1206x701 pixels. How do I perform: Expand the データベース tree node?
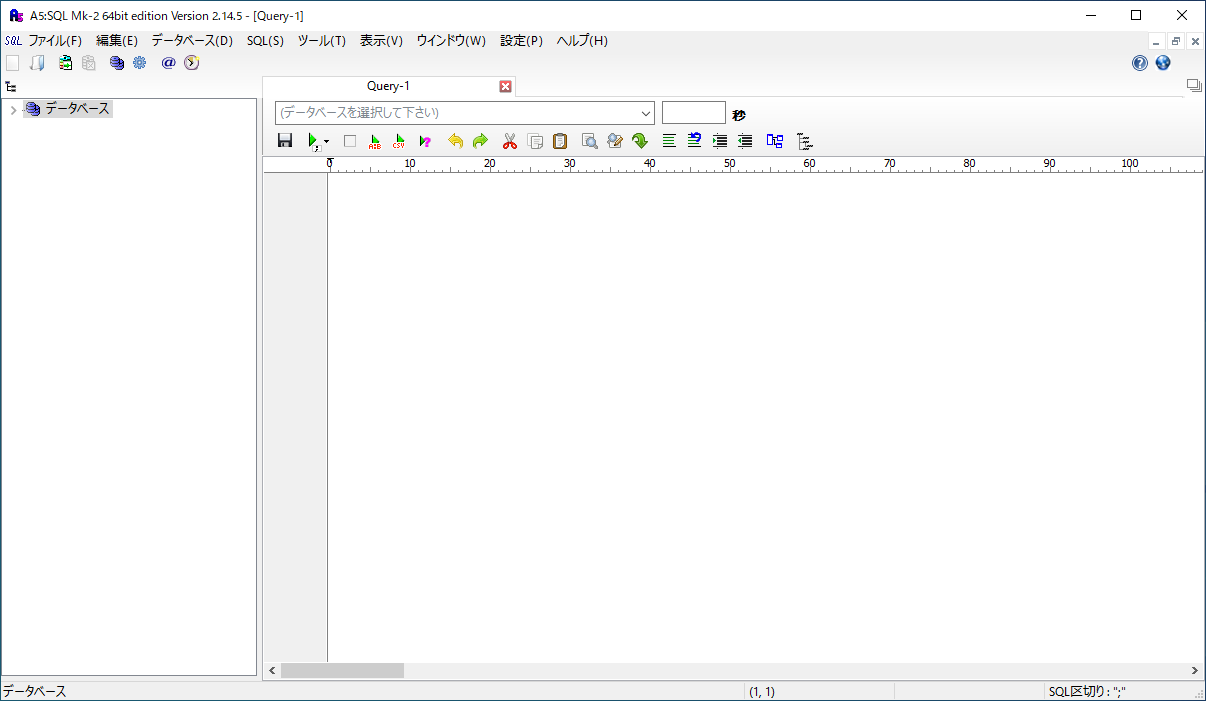pos(13,110)
